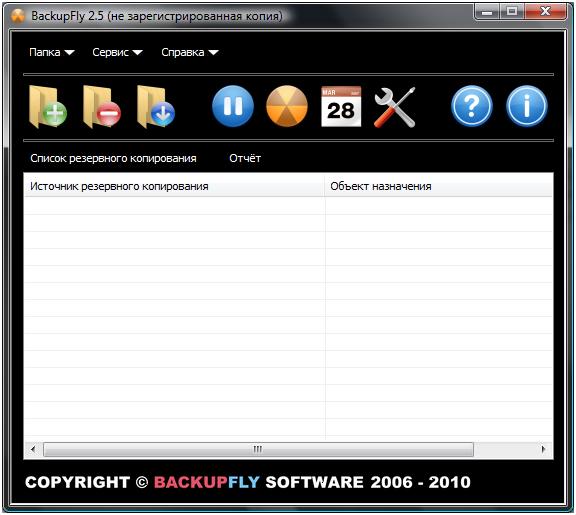Open the scheduler calendar icon showing 28
Viewport: 576px width, 515px height.
pos(341,106)
